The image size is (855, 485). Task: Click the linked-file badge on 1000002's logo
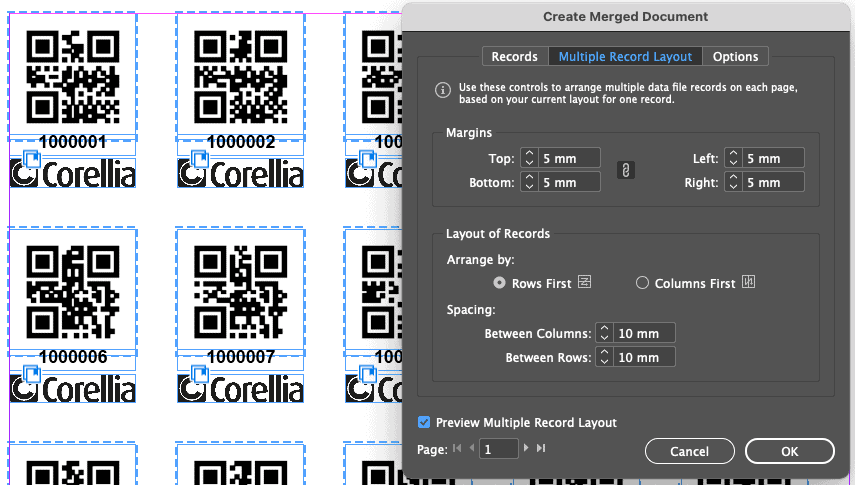[200, 160]
